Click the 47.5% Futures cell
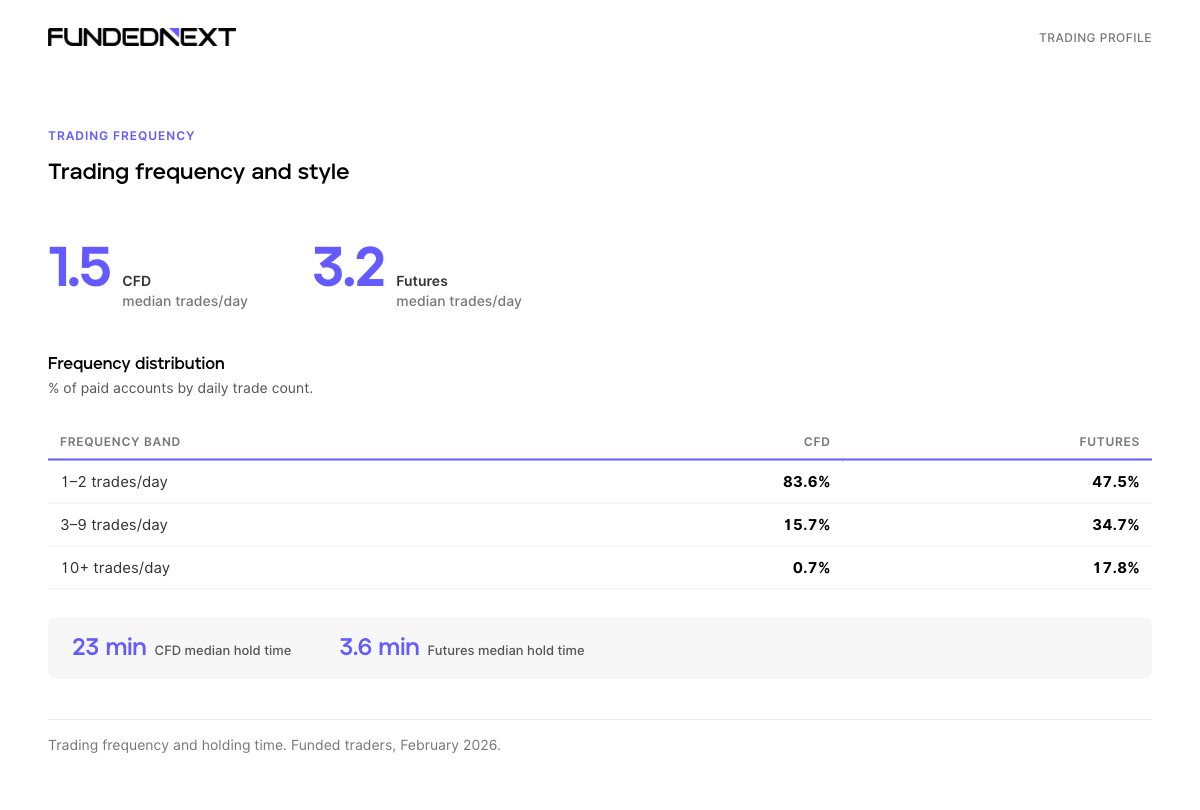The width and height of the screenshot is (1200, 810). pos(1115,482)
